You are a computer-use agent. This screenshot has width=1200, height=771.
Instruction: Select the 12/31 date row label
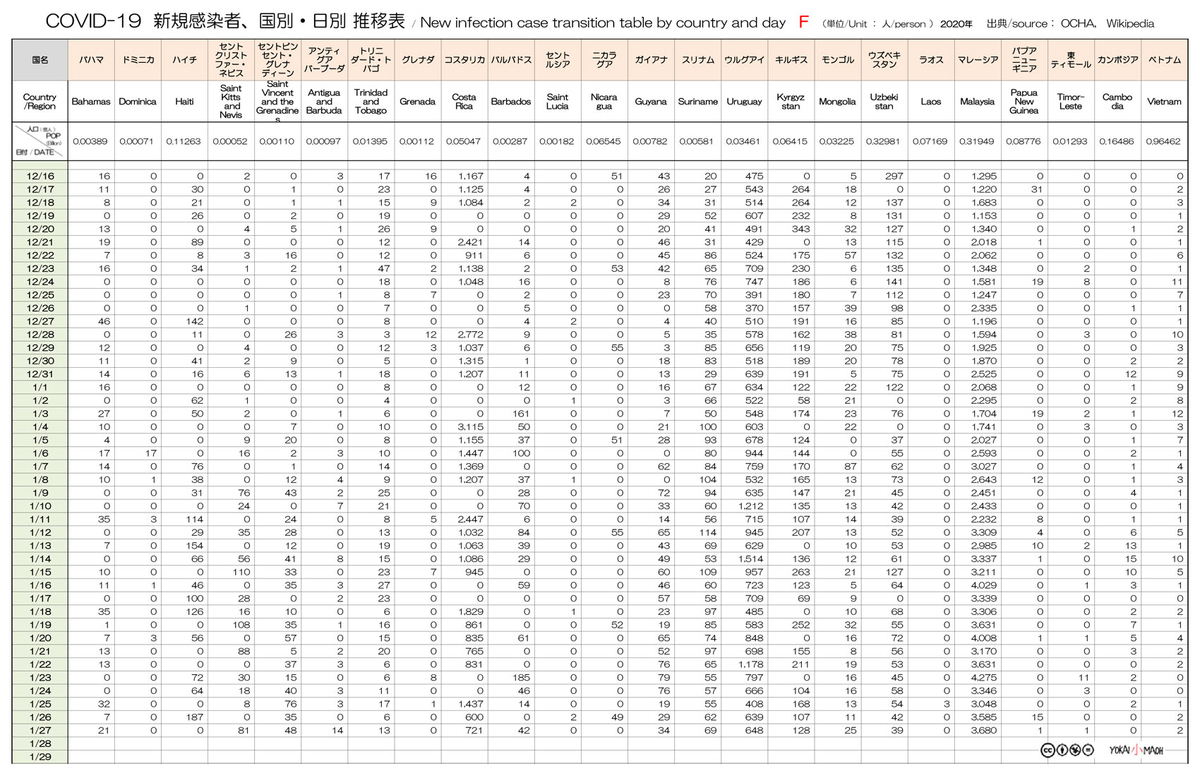41,374
